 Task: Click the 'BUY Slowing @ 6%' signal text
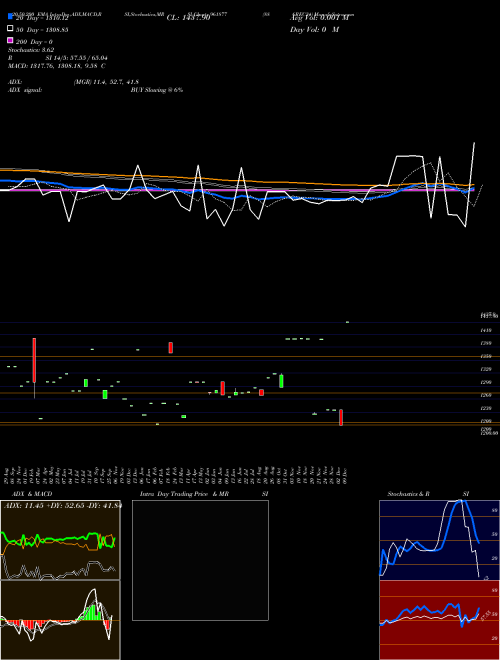tap(157, 90)
